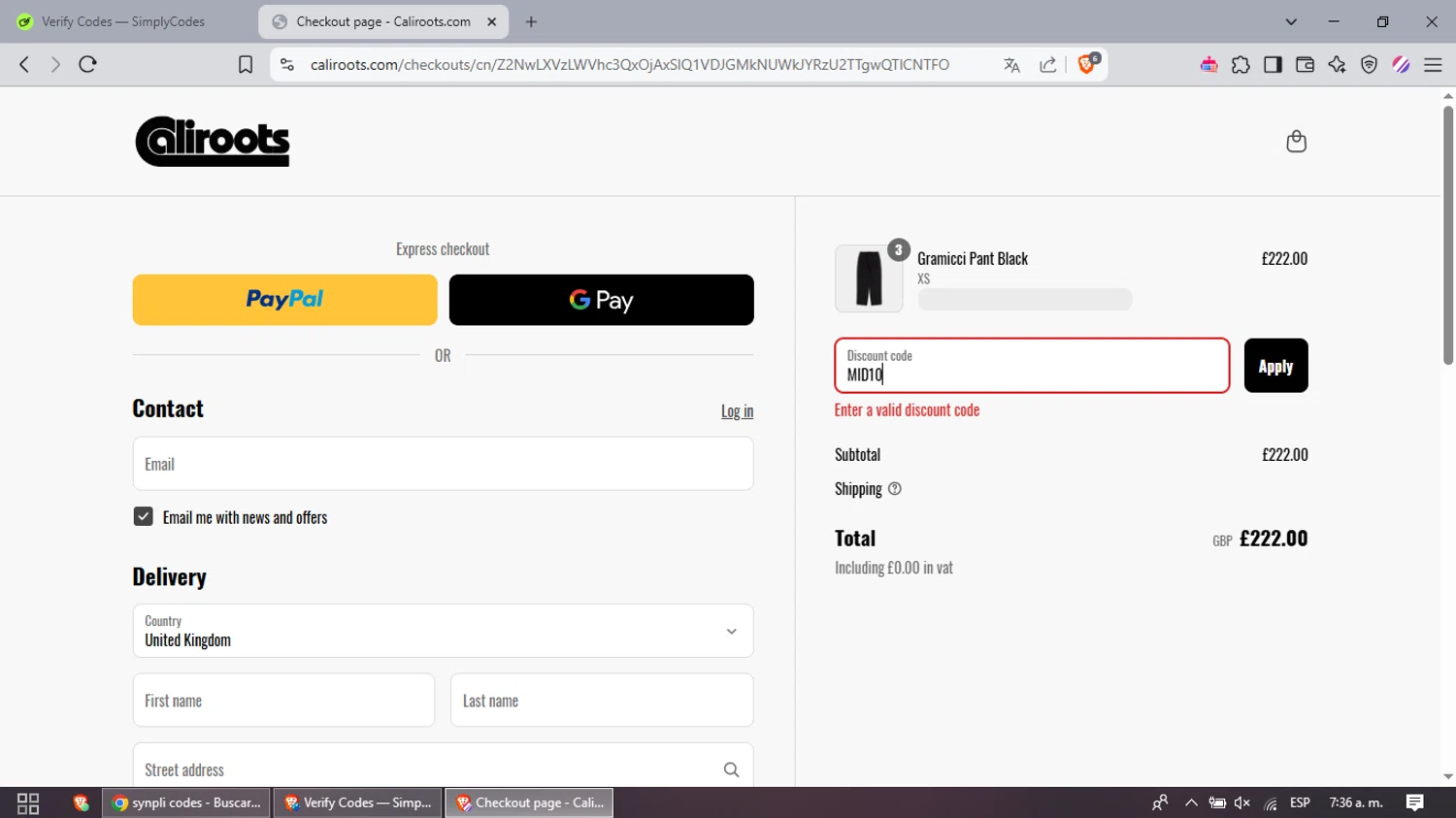Switch to Verify Codes — SimplyCodes tab
Image resolution: width=1456 pixels, height=818 pixels.
pyautogui.click(x=121, y=21)
